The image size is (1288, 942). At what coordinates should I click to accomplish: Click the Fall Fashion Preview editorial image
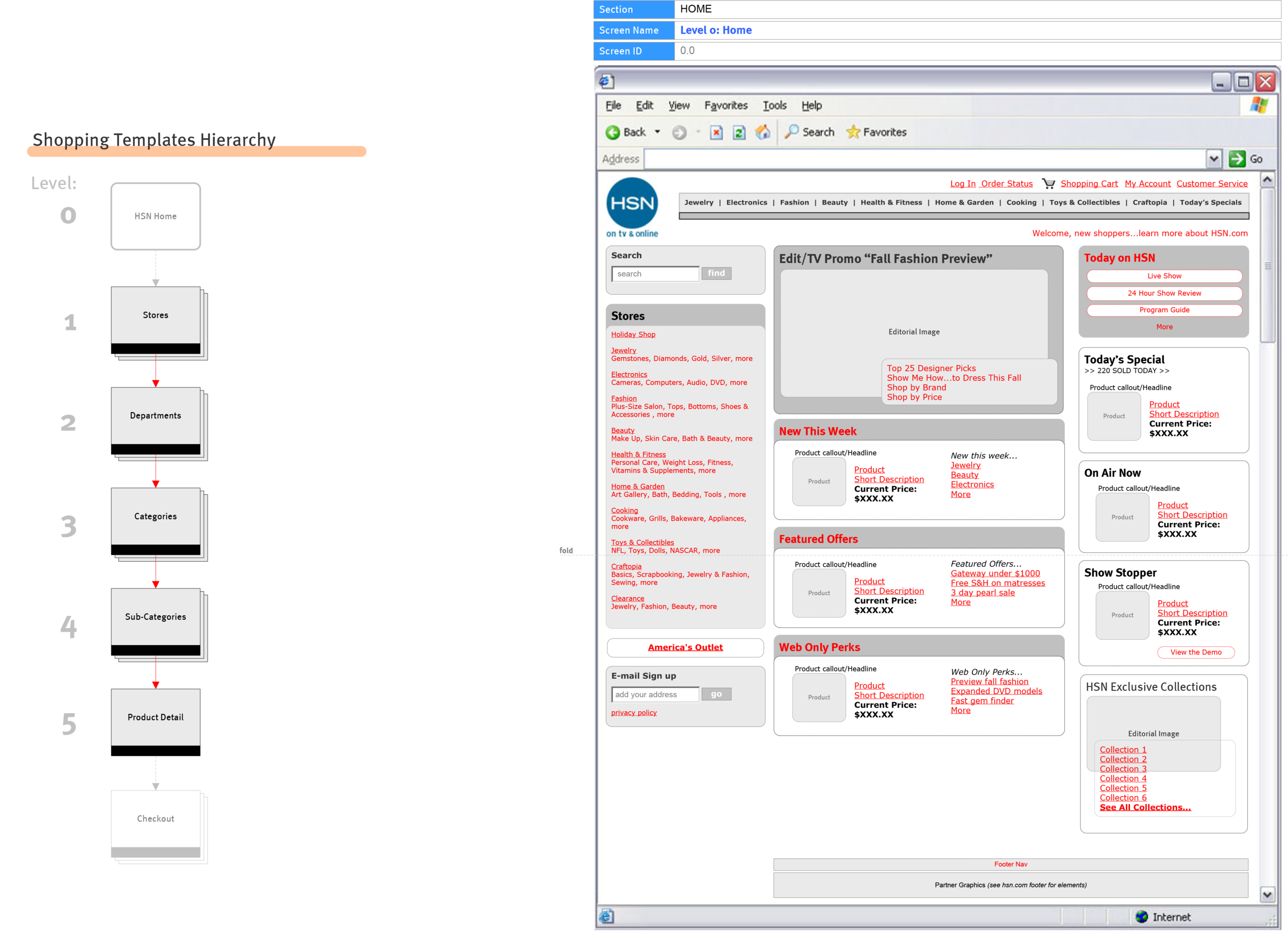[913, 332]
